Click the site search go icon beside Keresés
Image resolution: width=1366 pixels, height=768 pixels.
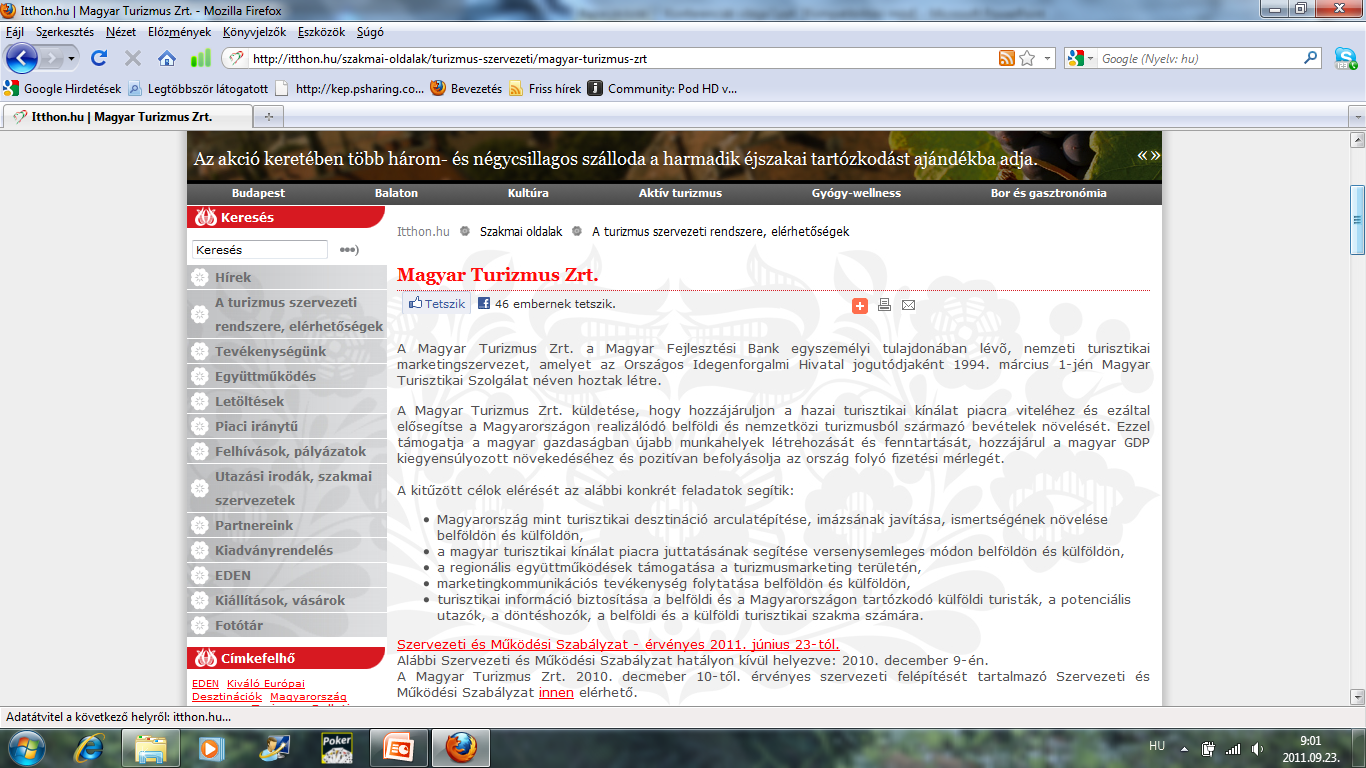click(x=349, y=250)
